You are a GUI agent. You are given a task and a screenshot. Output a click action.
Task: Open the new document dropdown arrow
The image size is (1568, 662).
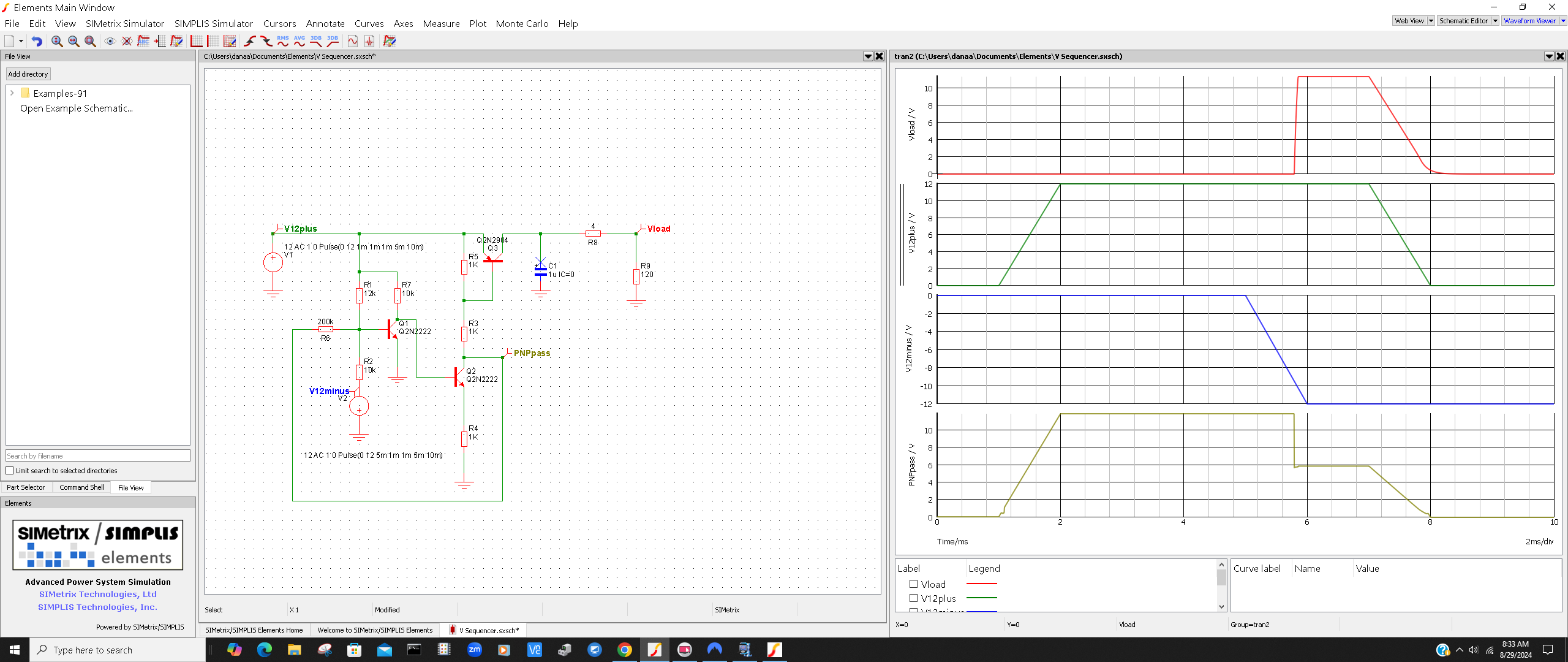(x=21, y=41)
